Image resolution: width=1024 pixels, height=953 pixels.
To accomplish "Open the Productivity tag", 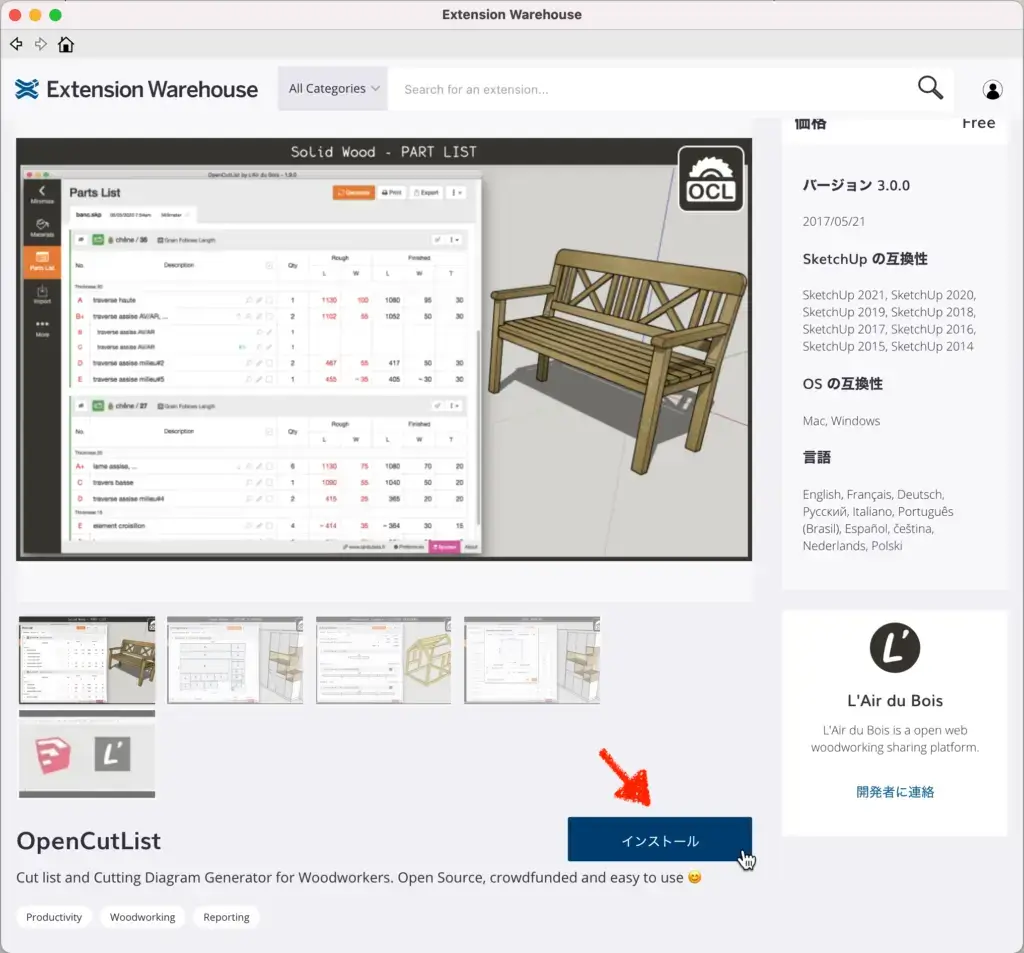I will tap(54, 917).
